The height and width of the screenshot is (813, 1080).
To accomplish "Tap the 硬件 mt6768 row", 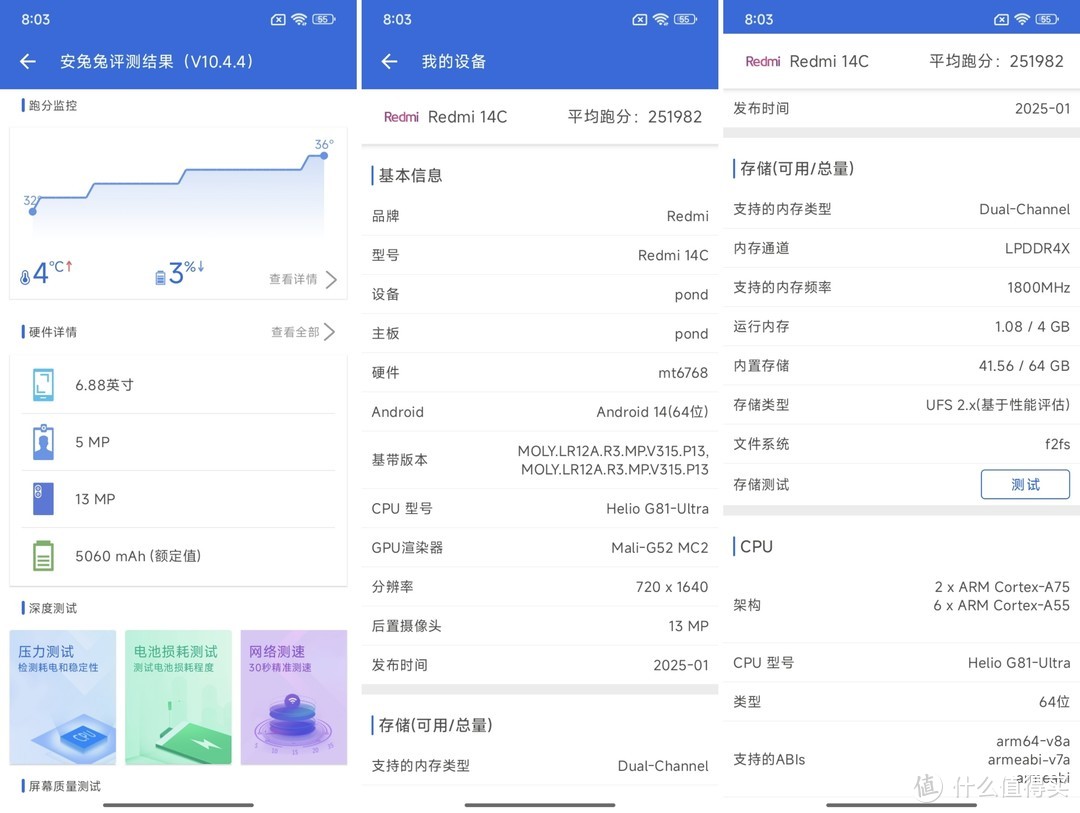I will (x=540, y=373).
